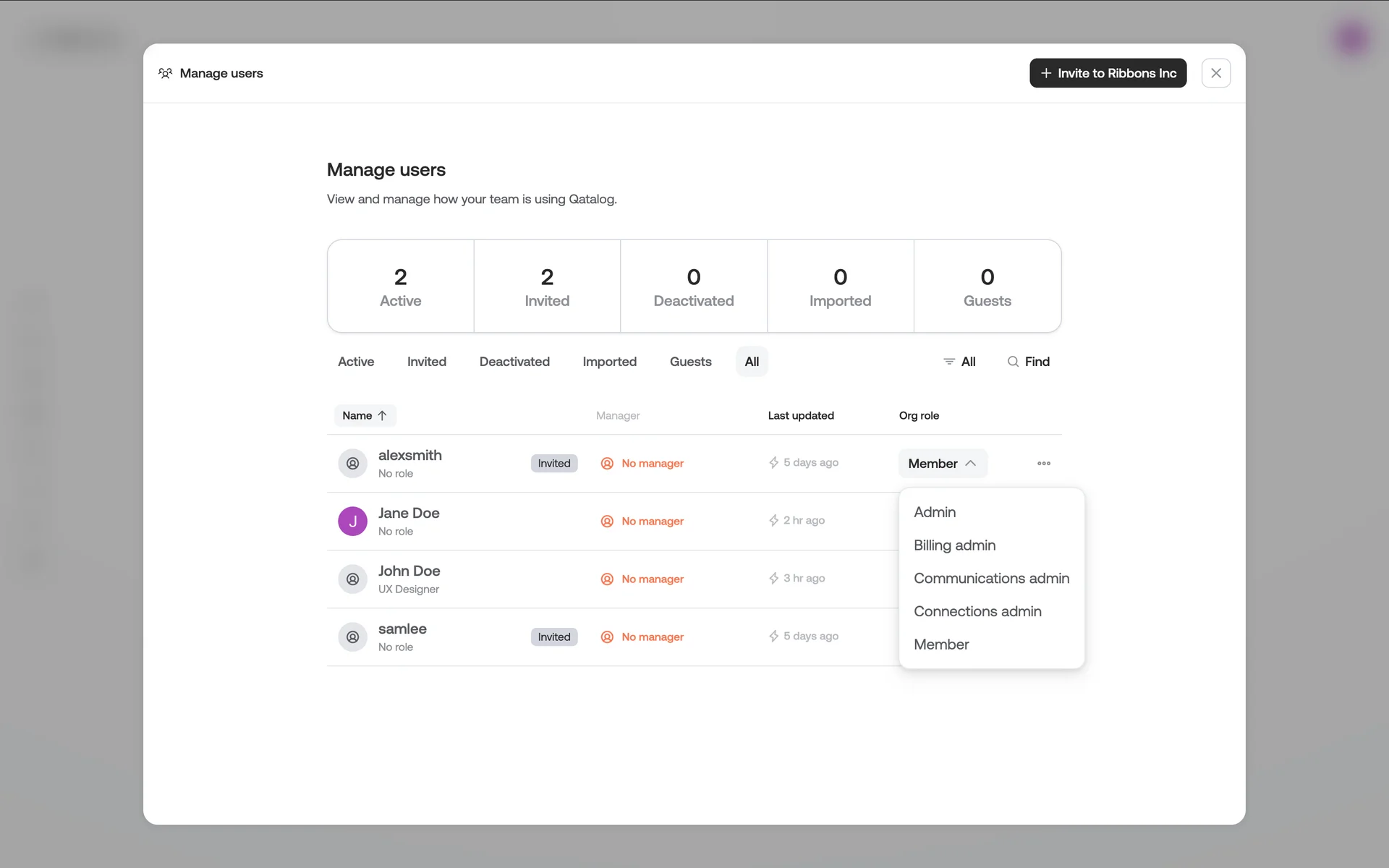Close the Manage users dialog

(1215, 73)
